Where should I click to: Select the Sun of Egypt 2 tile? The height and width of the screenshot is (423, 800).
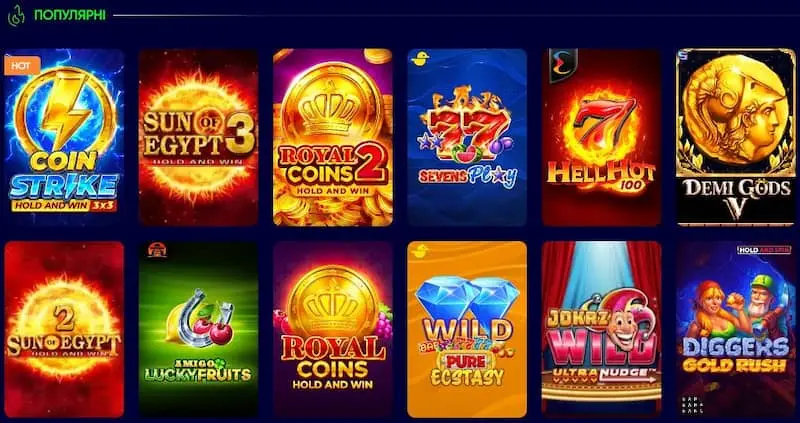click(x=64, y=330)
